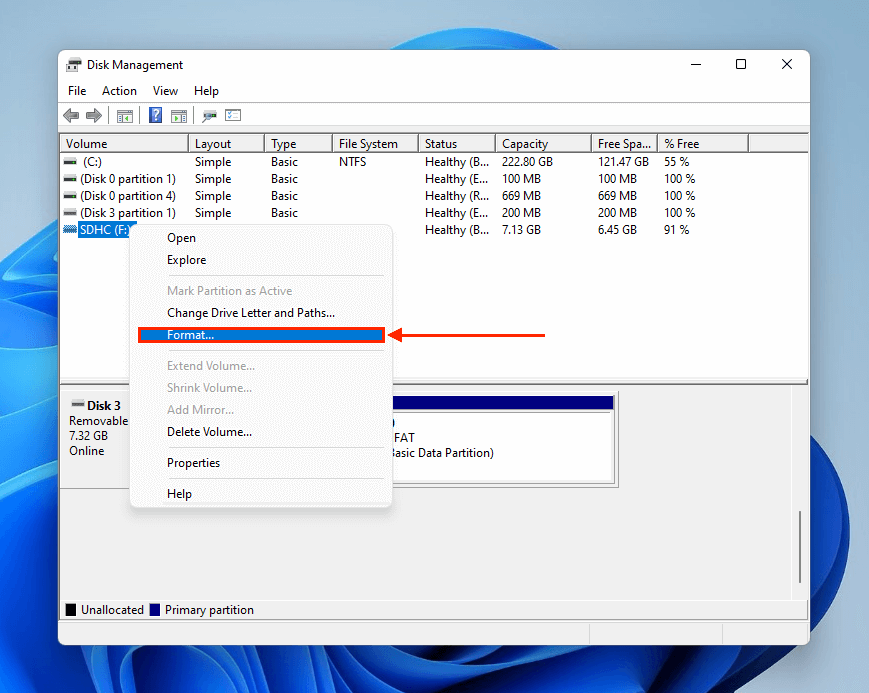Click the Show/Hide Console Tree icon

(125, 116)
